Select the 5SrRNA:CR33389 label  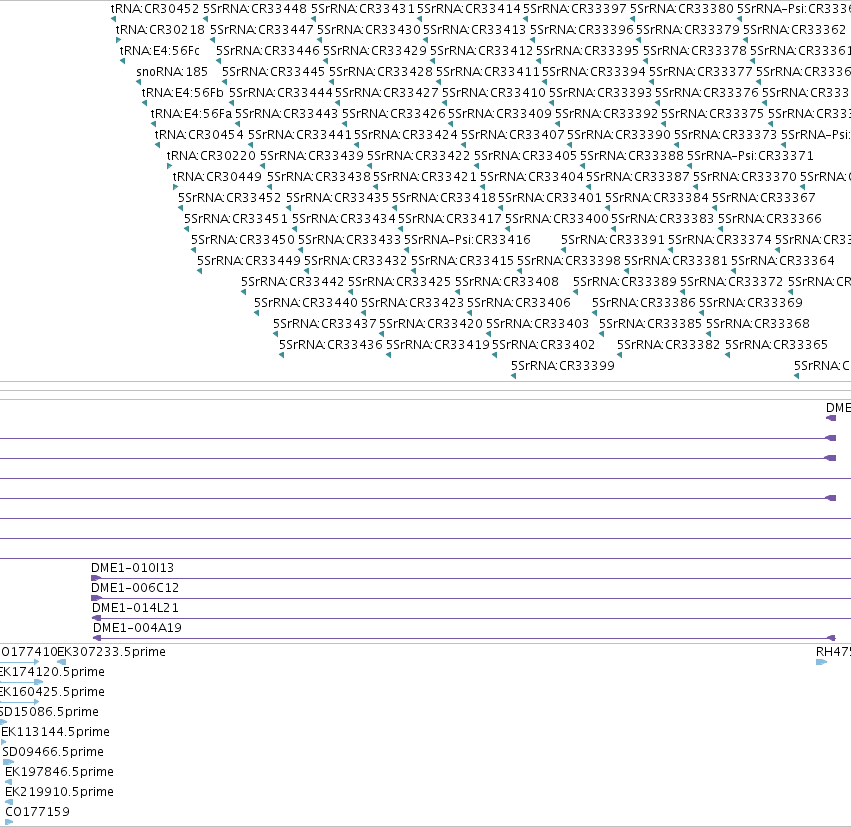(625, 282)
